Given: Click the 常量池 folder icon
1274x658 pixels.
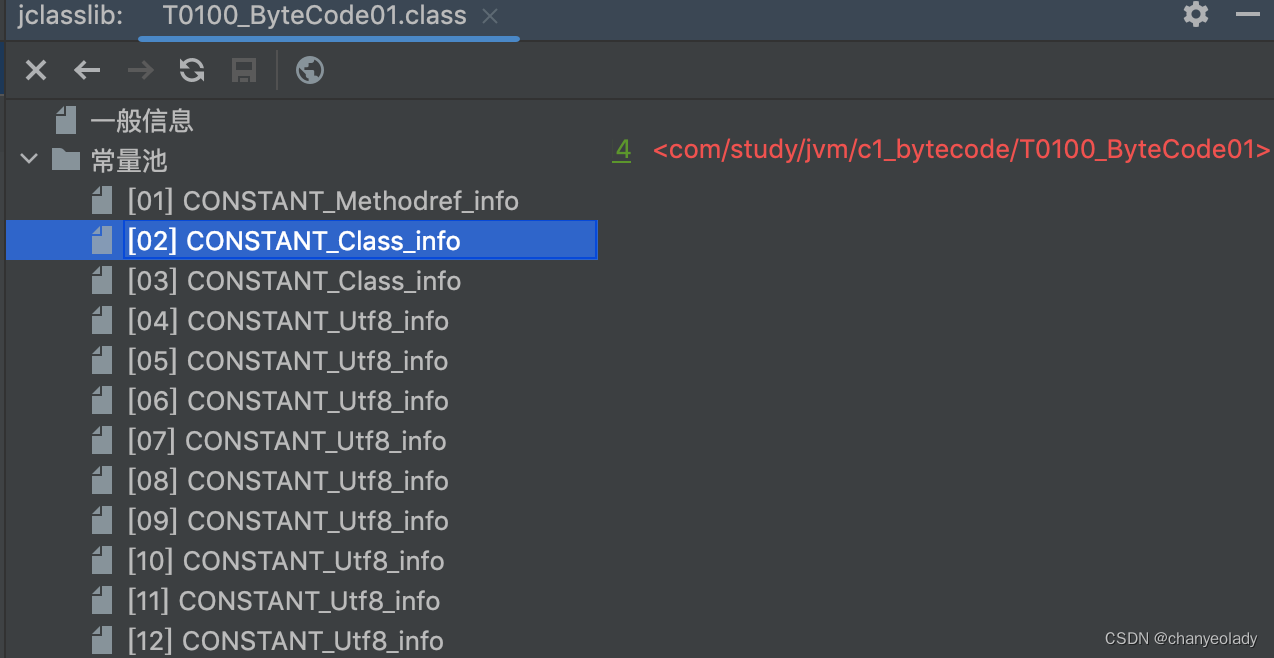Looking at the screenshot, I should pyautogui.click(x=65, y=159).
